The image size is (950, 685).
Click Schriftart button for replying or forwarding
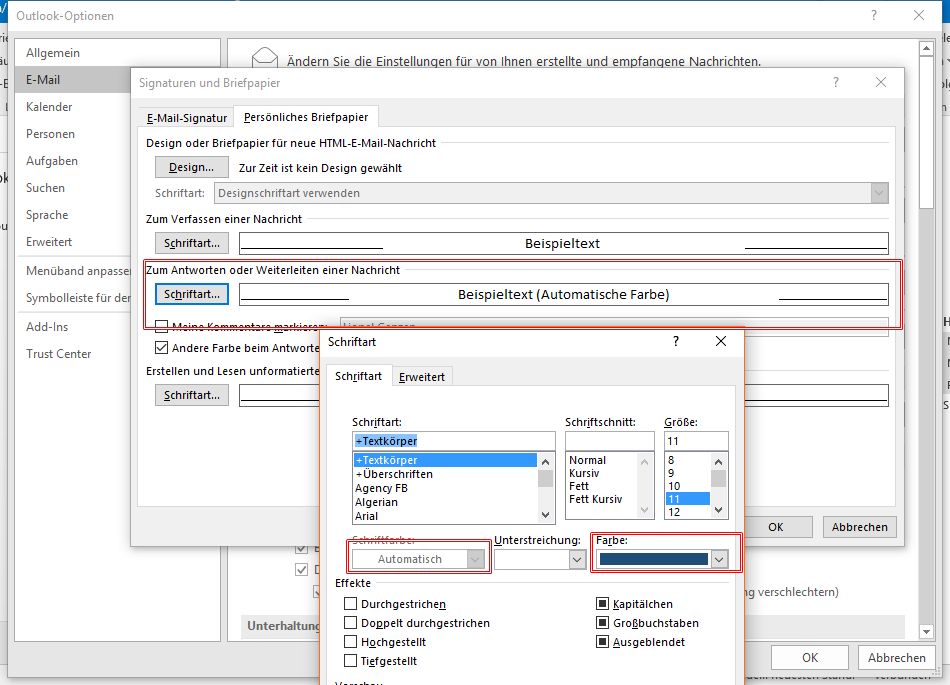click(191, 294)
